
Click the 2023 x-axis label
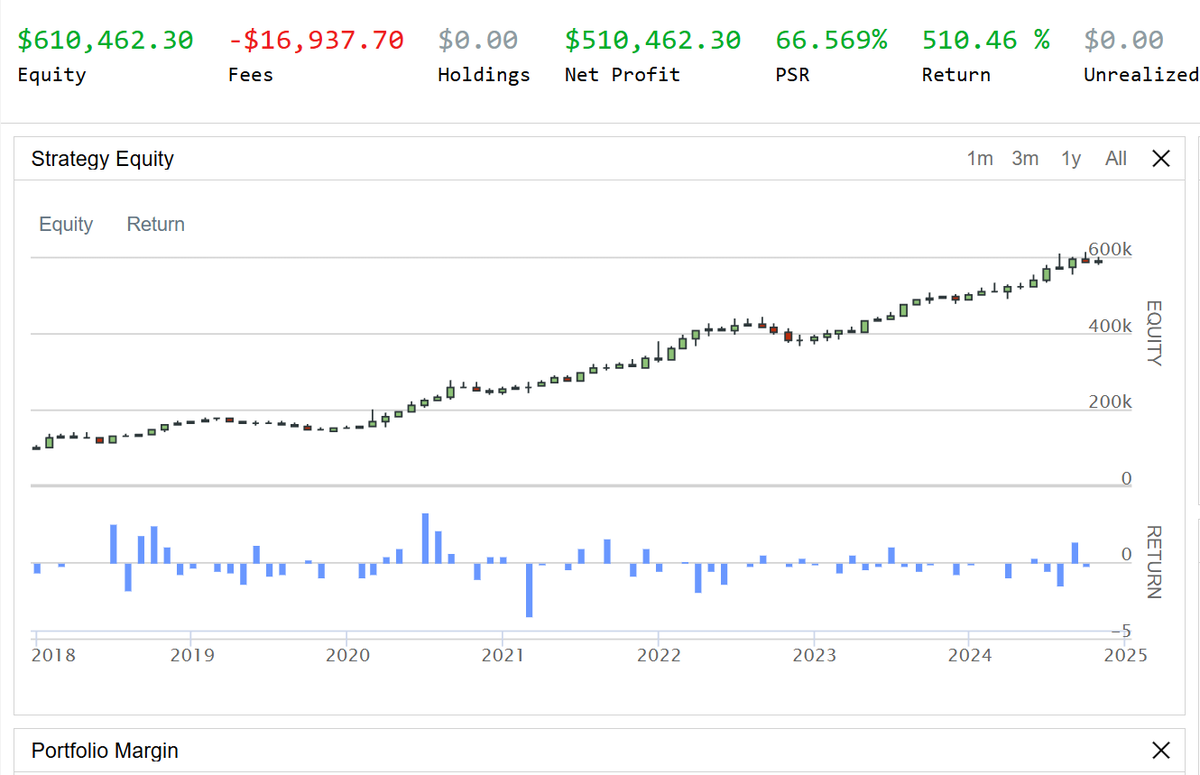[x=814, y=655]
